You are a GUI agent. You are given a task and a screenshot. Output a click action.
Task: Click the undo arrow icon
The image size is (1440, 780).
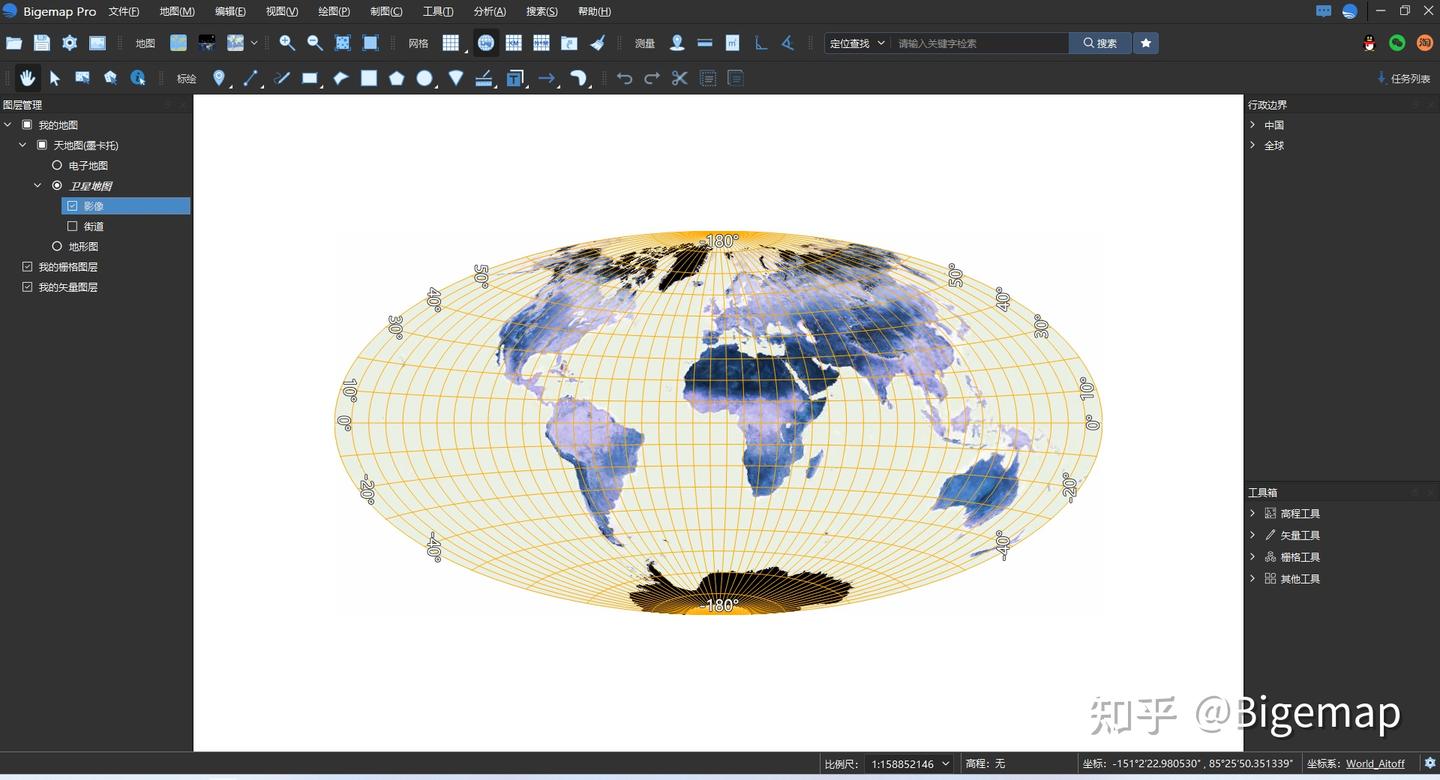625,78
